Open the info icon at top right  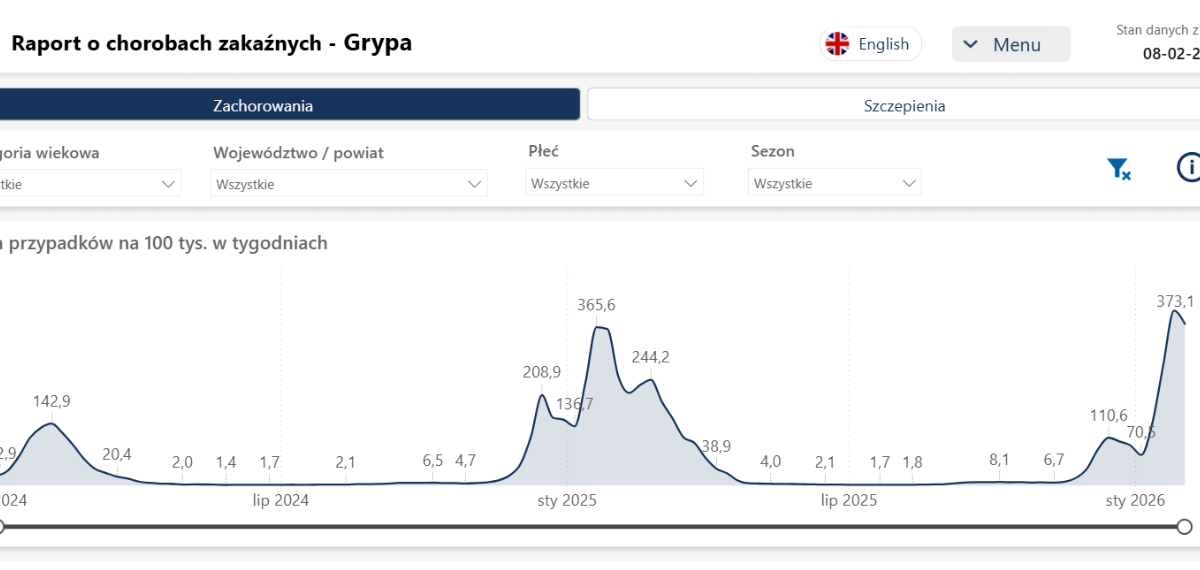pos(1189,168)
